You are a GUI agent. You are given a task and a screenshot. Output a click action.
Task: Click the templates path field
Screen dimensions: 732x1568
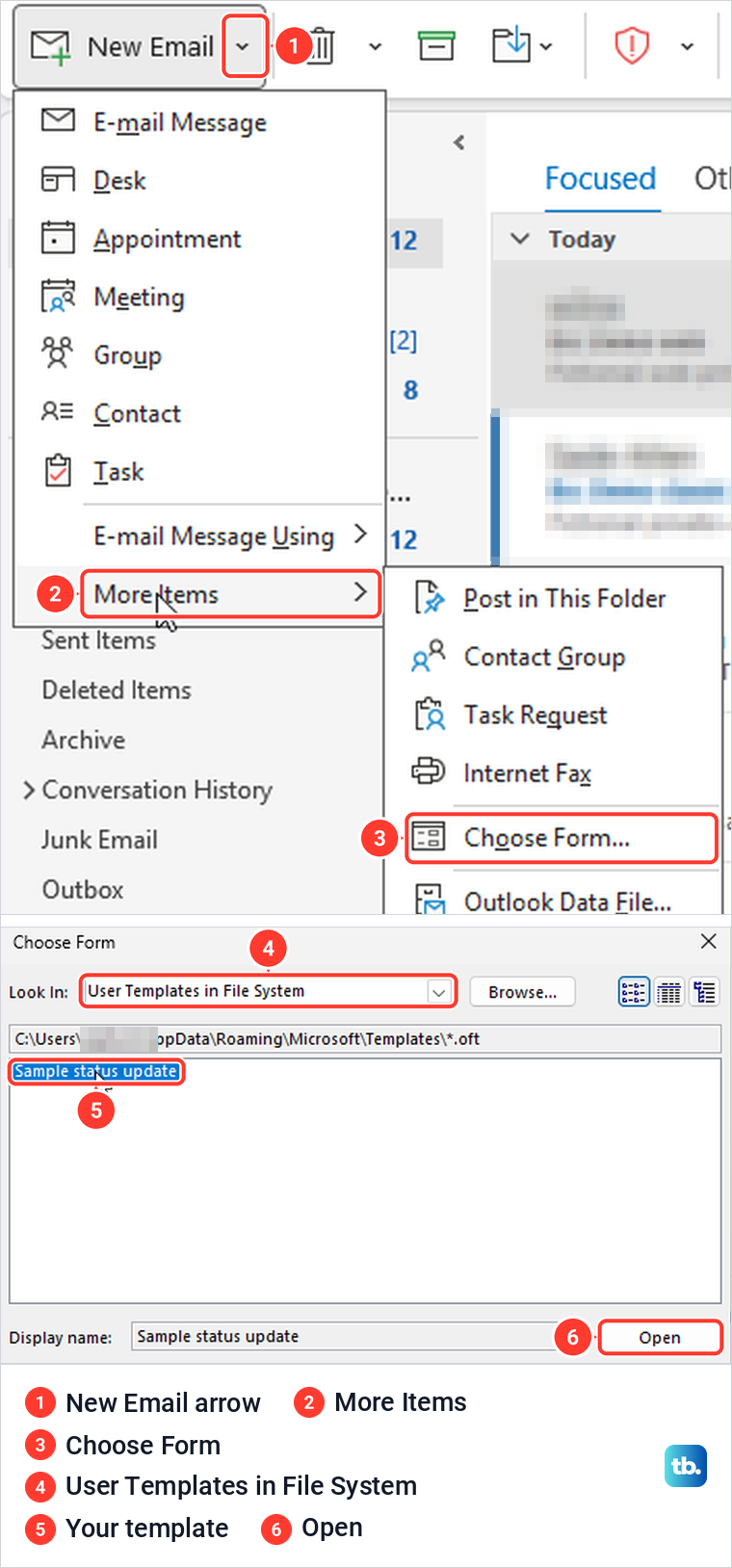point(365,1038)
